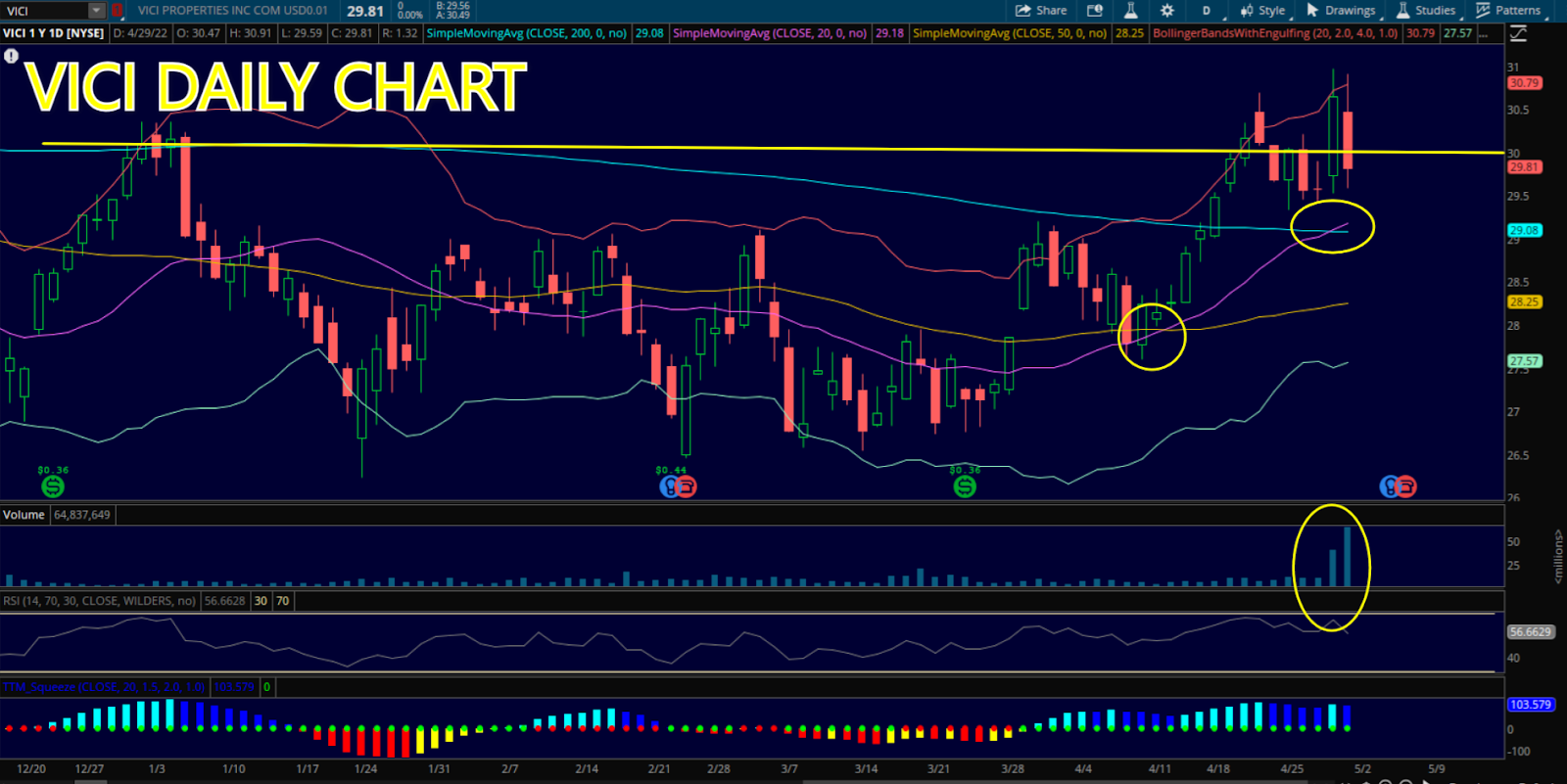Click the tall volume bar for 4/29
Image resolution: width=1567 pixels, height=784 pixels.
1348,556
